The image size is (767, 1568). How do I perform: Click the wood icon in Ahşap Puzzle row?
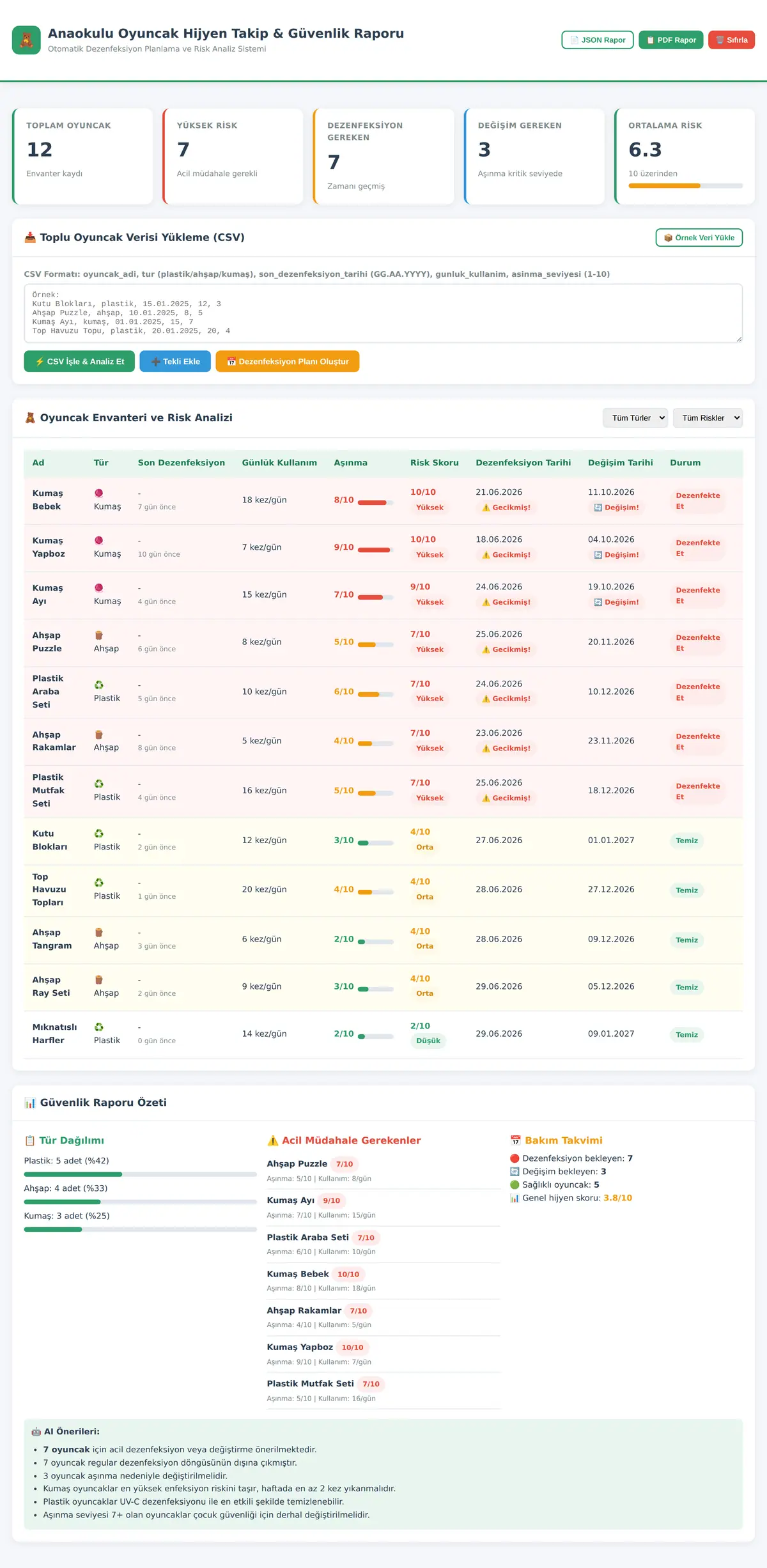[x=98, y=635]
